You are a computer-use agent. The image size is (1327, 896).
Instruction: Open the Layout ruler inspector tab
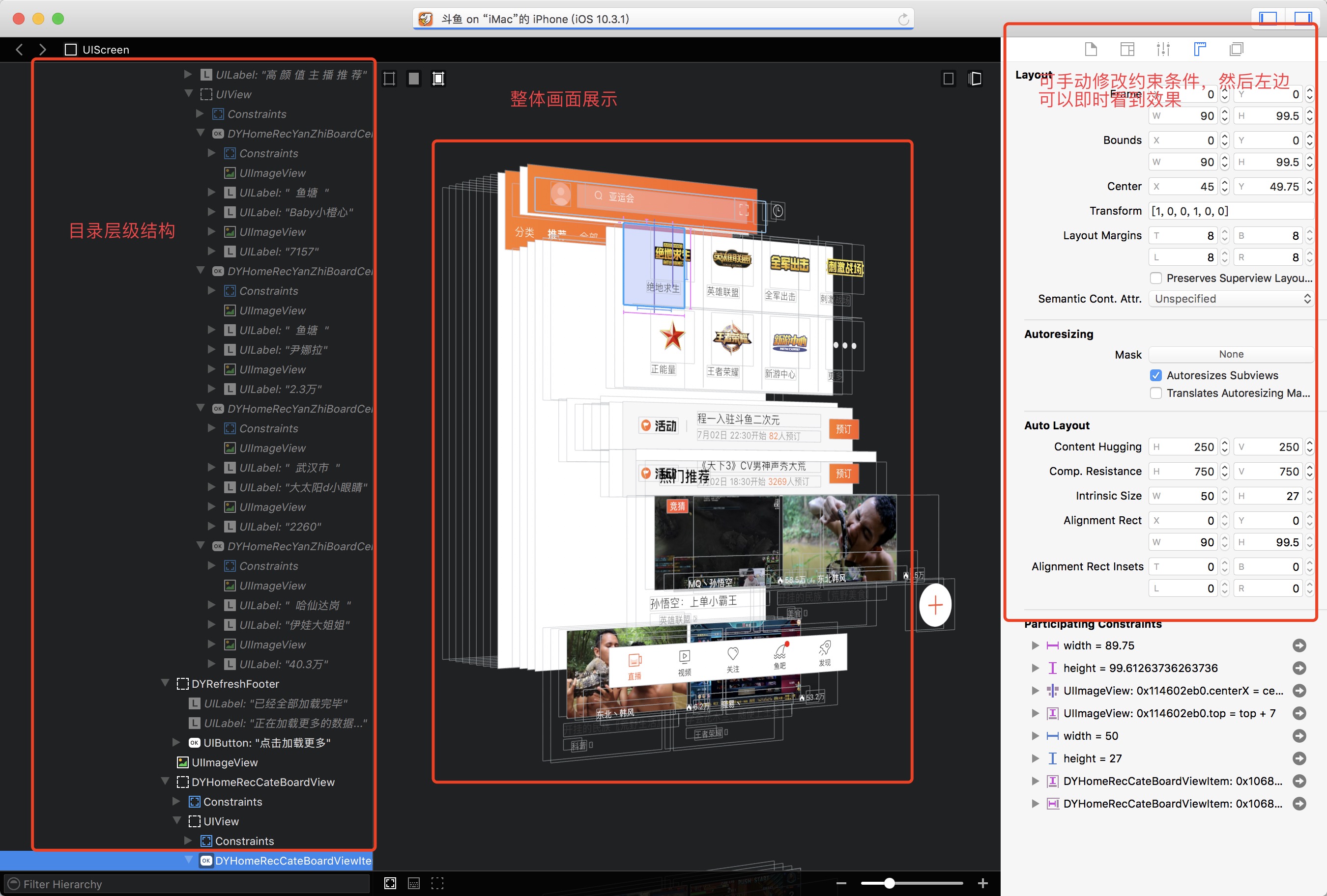click(x=1200, y=49)
